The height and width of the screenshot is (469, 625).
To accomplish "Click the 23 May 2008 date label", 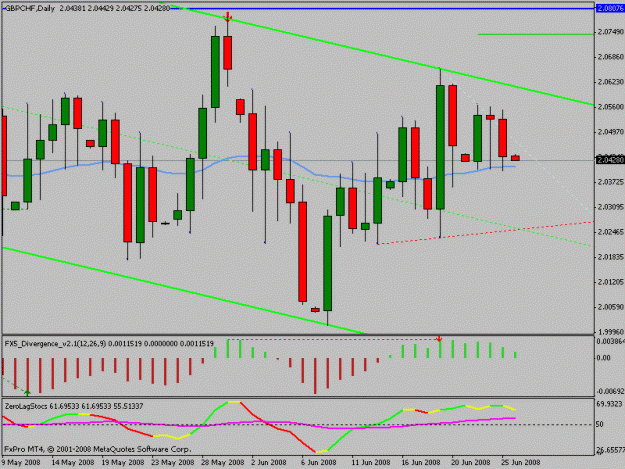I will 173,462.
